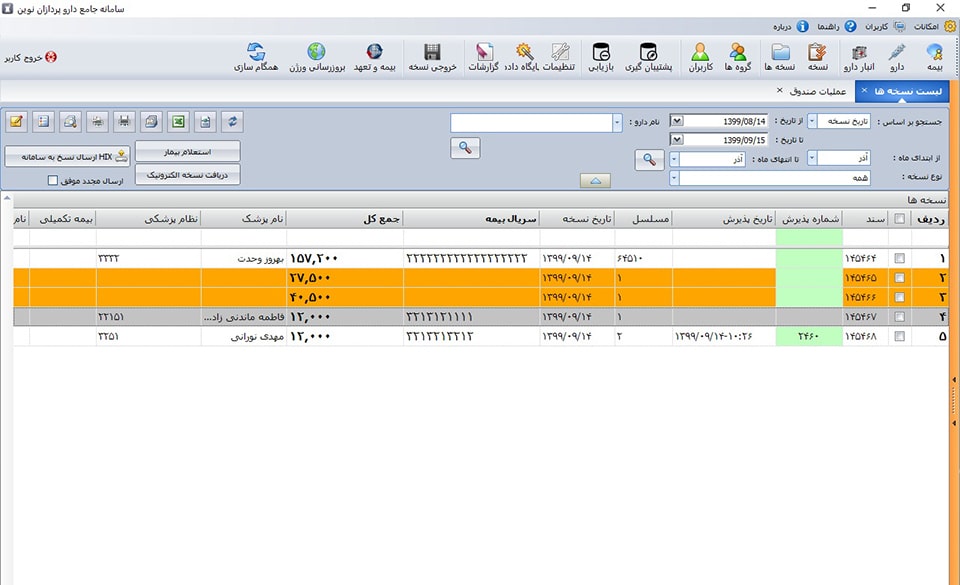960x585 pixels.
Task: Click the پشتیبان گیری (backup) icon
Action: (x=647, y=57)
